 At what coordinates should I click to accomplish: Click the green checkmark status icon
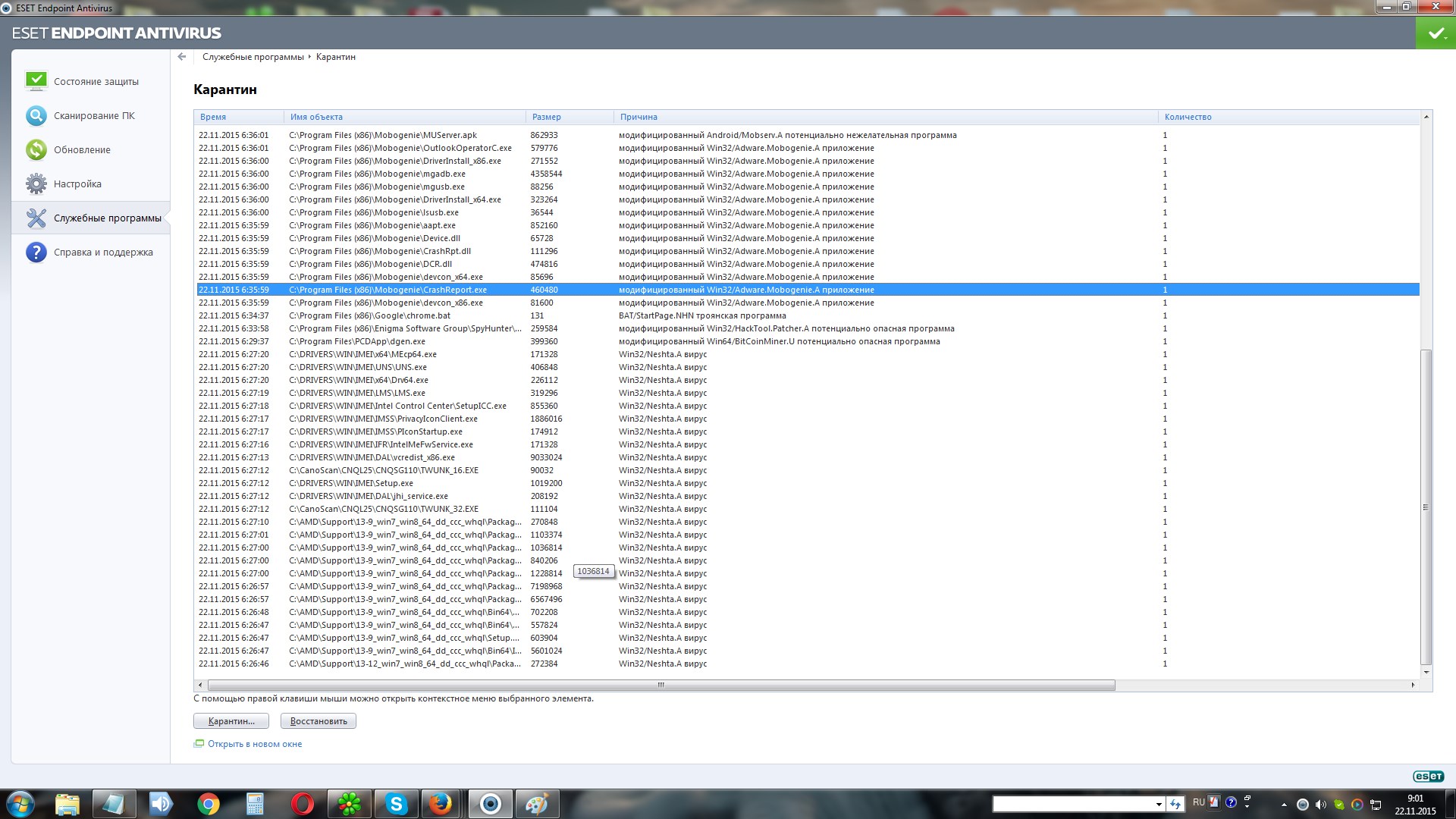coord(1436,33)
